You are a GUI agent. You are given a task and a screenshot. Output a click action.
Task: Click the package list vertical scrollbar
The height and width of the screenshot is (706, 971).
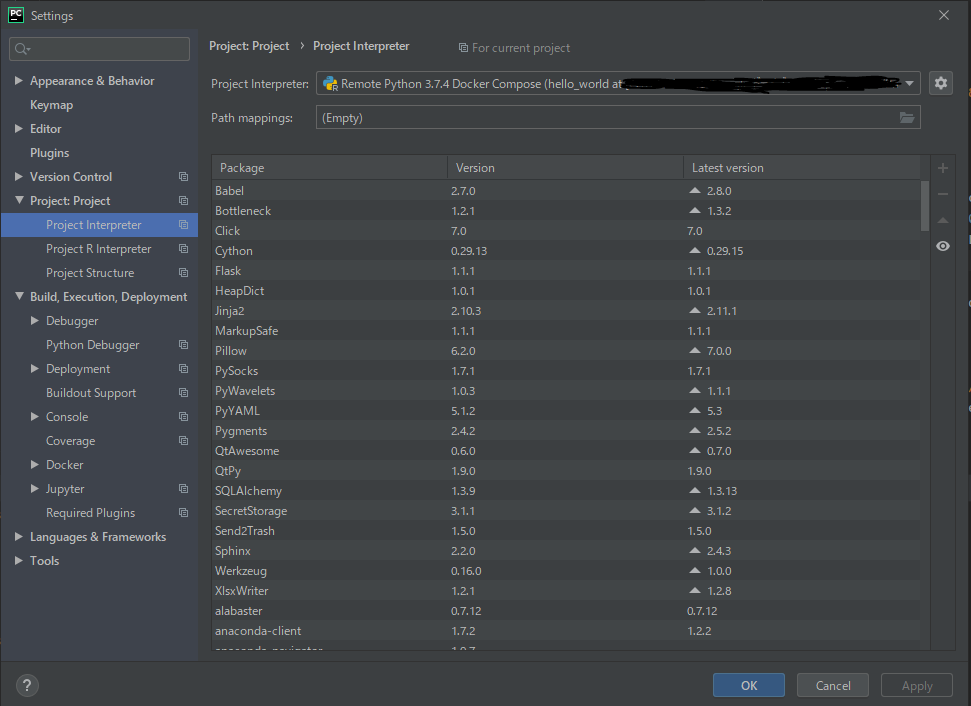click(925, 206)
